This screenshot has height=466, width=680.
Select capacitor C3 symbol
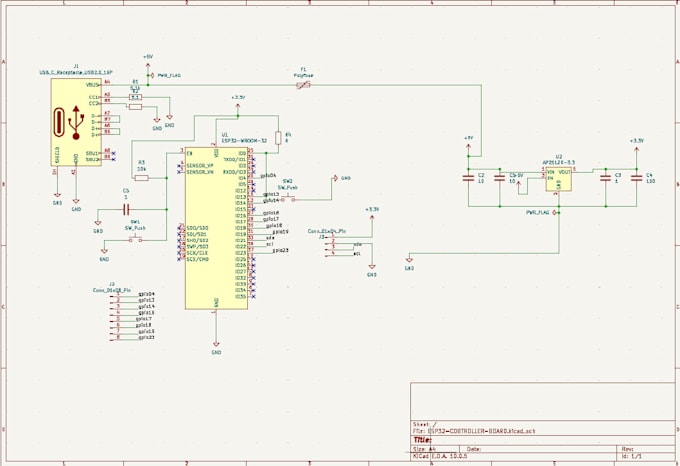(x=606, y=178)
